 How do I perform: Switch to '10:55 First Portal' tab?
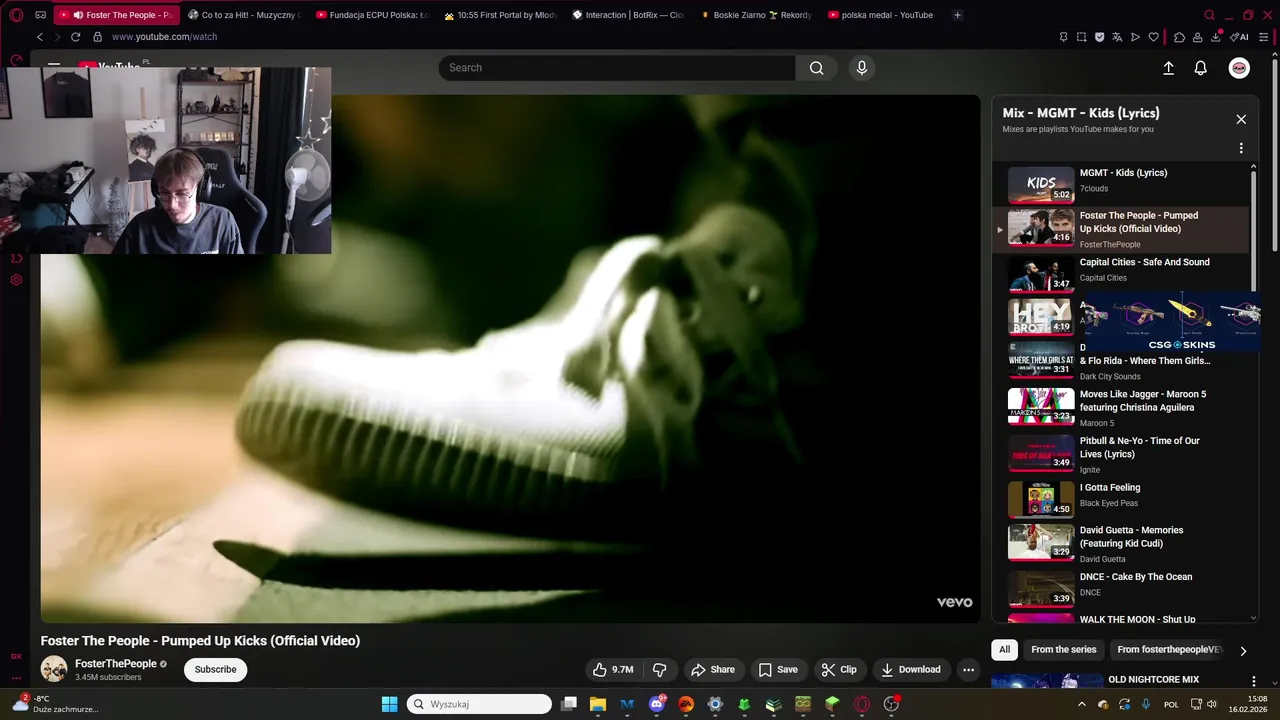coord(500,15)
